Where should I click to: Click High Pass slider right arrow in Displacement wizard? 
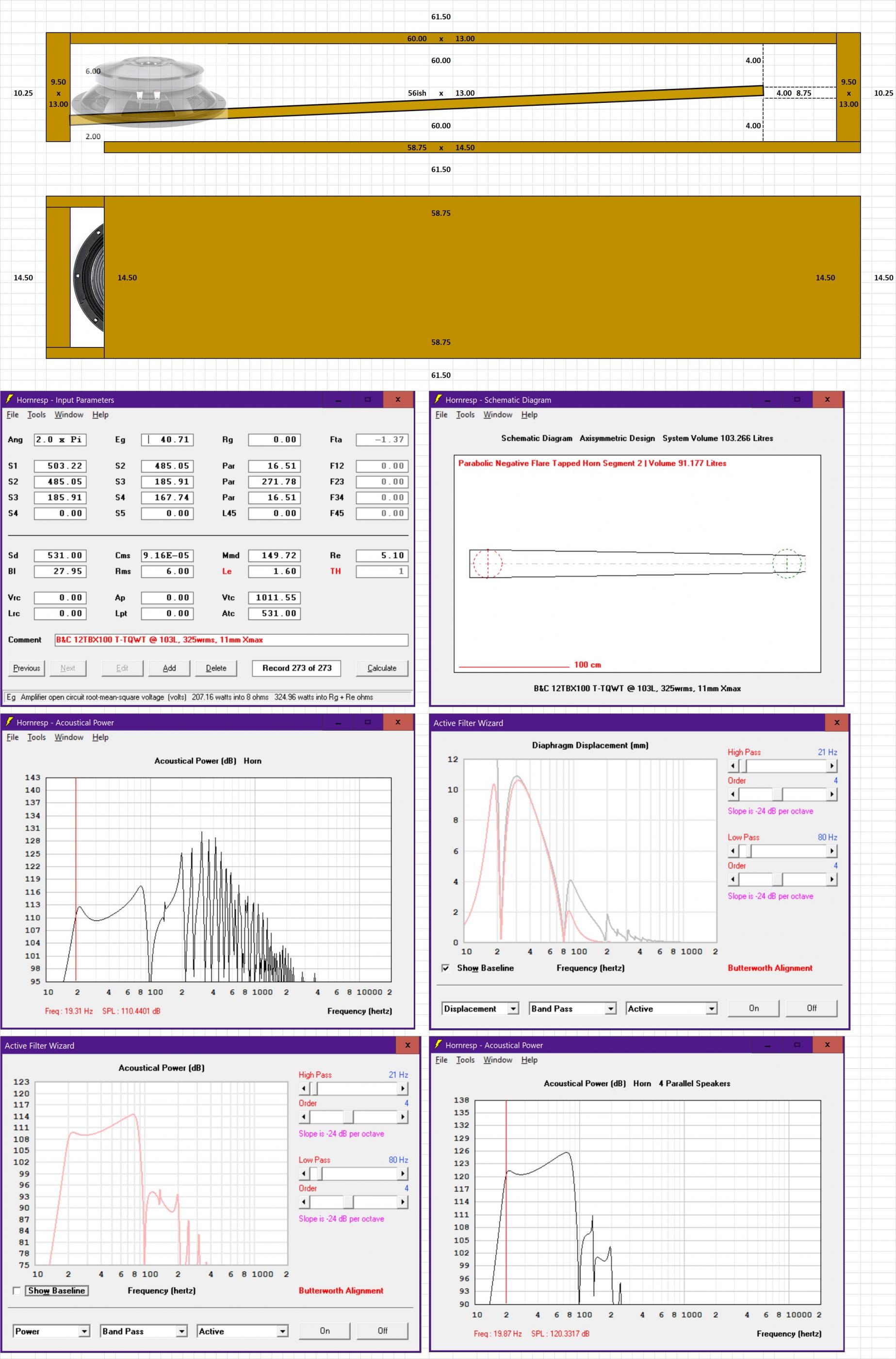(832, 765)
